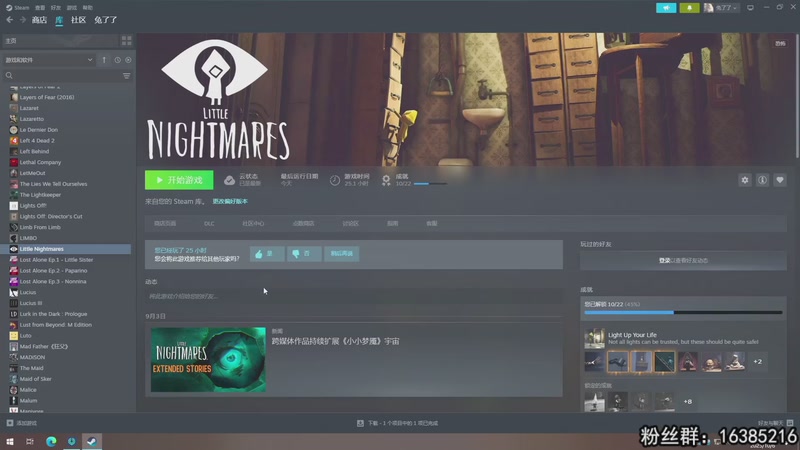Open the support tab
This screenshot has height=450, width=800.
tap(432, 223)
